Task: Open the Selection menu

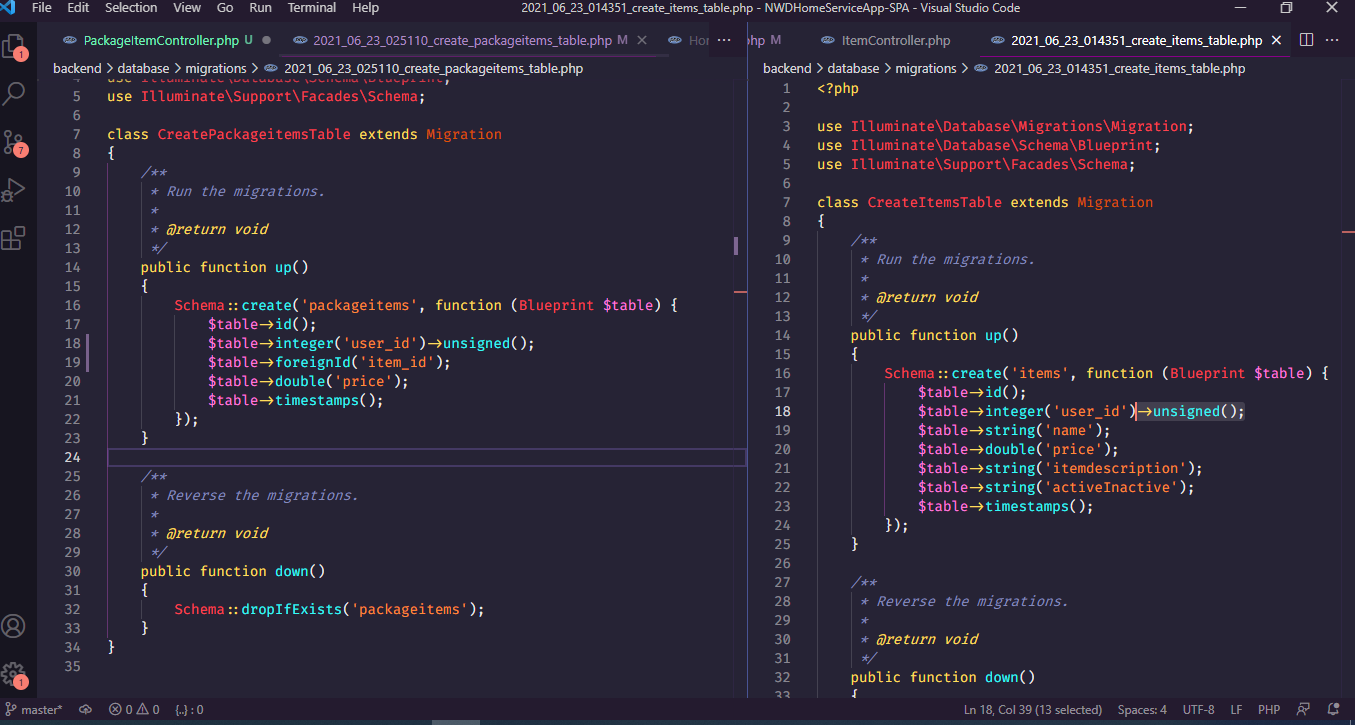Action: pos(131,8)
